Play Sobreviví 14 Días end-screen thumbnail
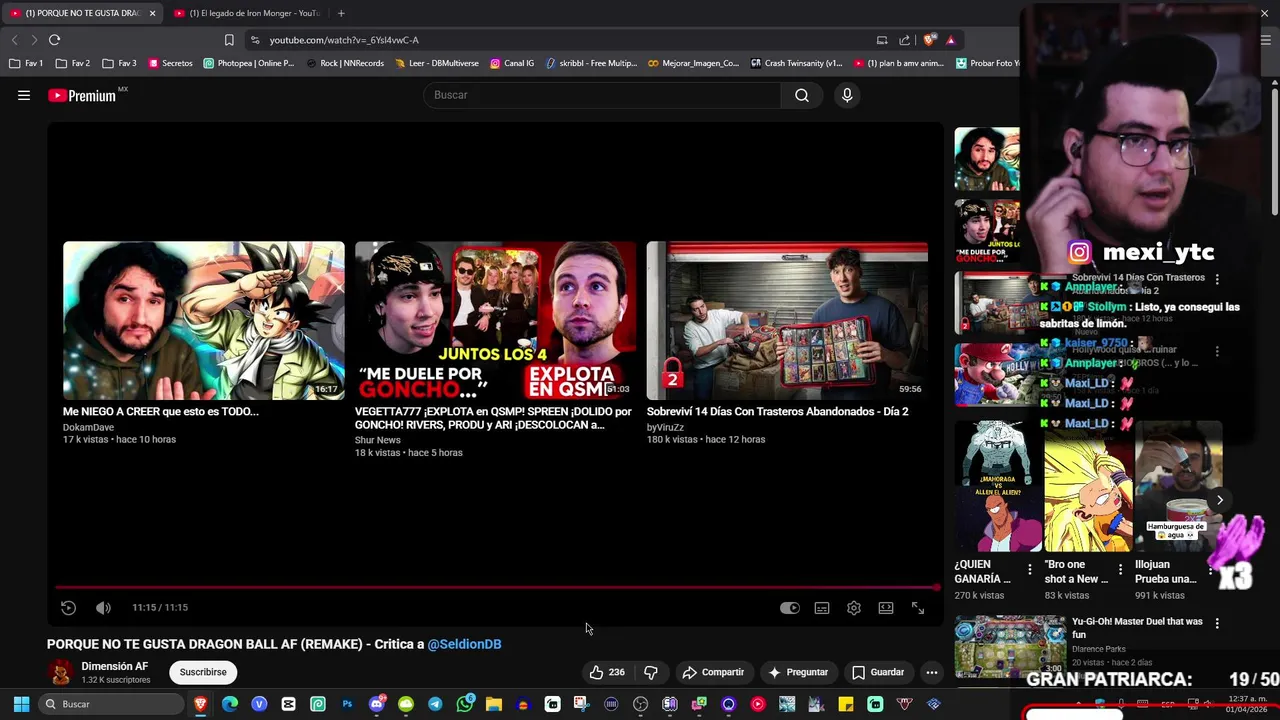Image resolution: width=1280 pixels, height=720 pixels. tap(787, 320)
